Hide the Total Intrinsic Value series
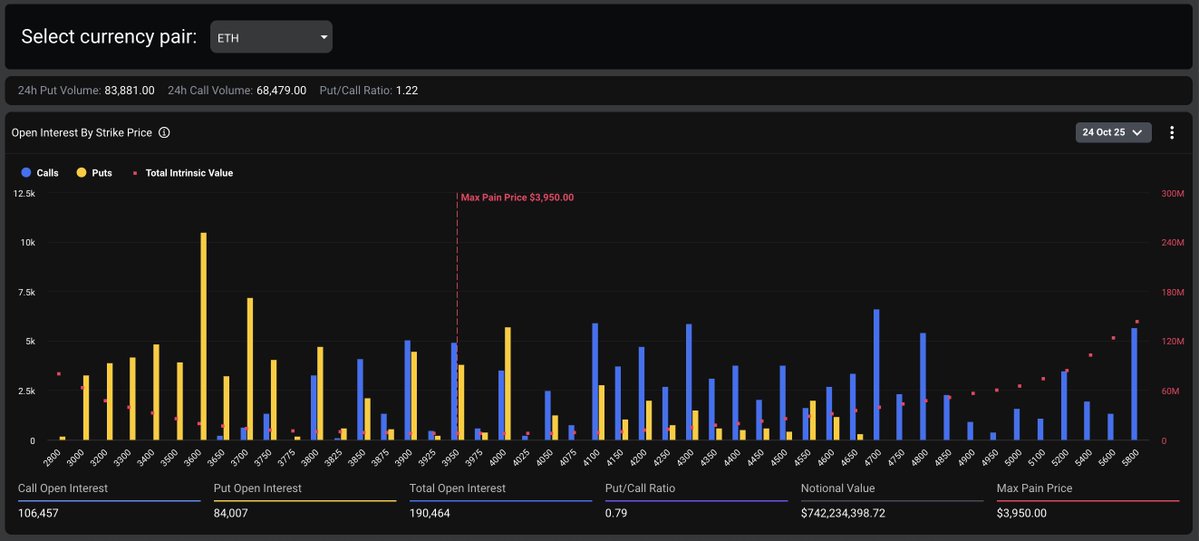 tap(182, 173)
